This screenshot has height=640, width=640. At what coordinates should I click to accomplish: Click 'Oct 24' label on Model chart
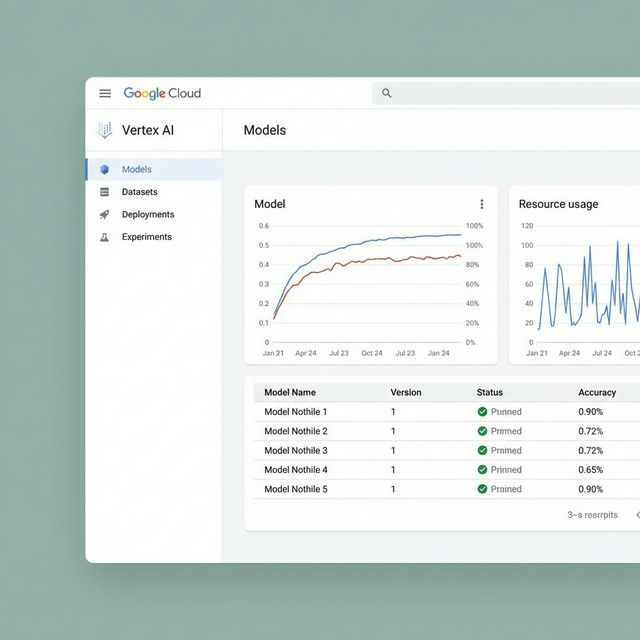(x=372, y=353)
